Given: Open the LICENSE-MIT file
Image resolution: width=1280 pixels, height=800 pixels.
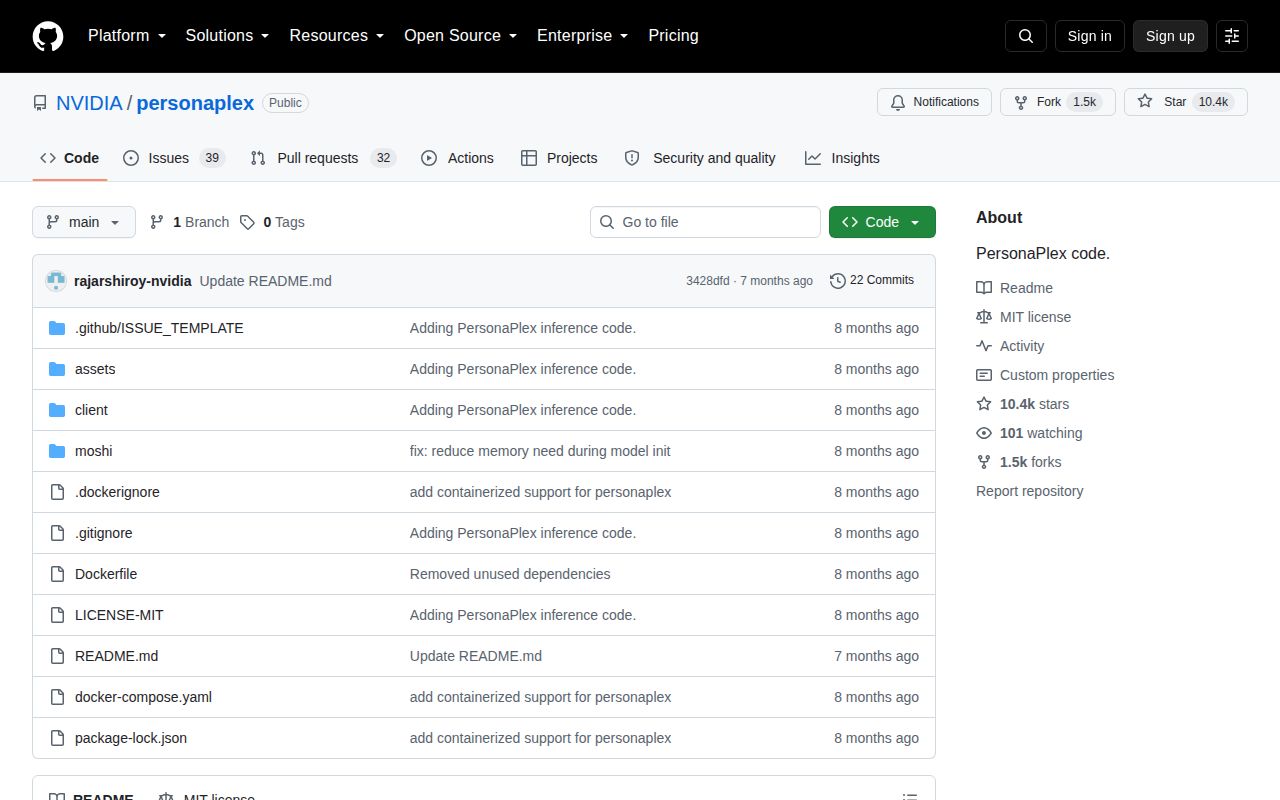Looking at the screenshot, I should click(x=119, y=615).
